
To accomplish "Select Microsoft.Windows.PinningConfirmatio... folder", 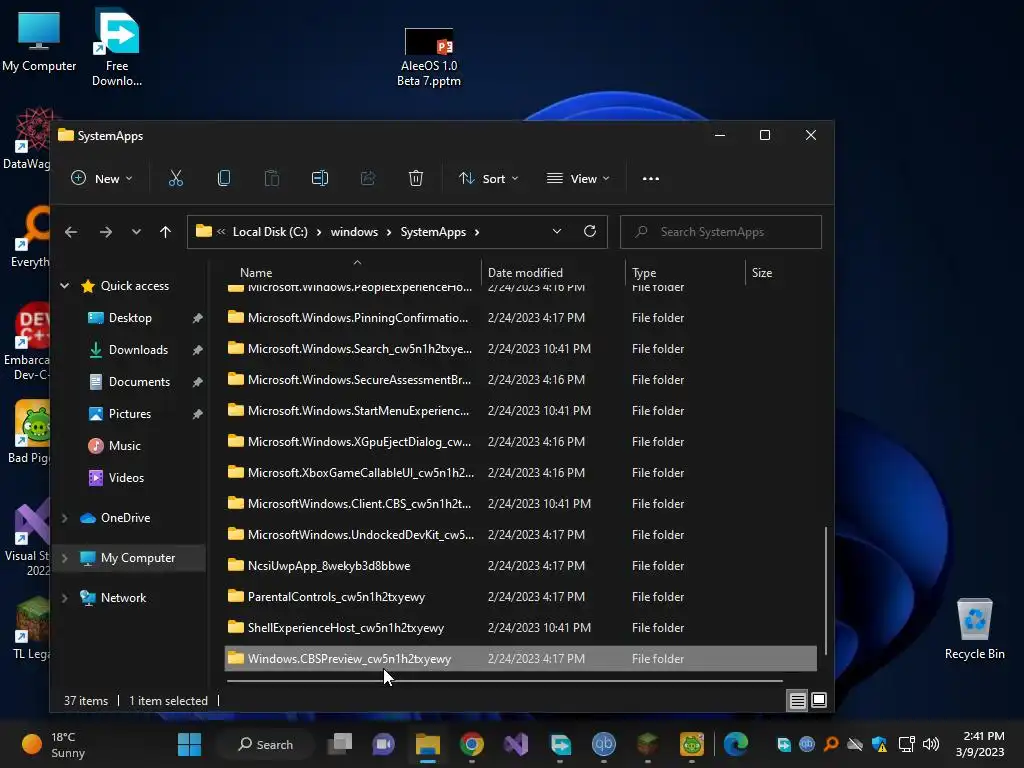I will (521, 318).
